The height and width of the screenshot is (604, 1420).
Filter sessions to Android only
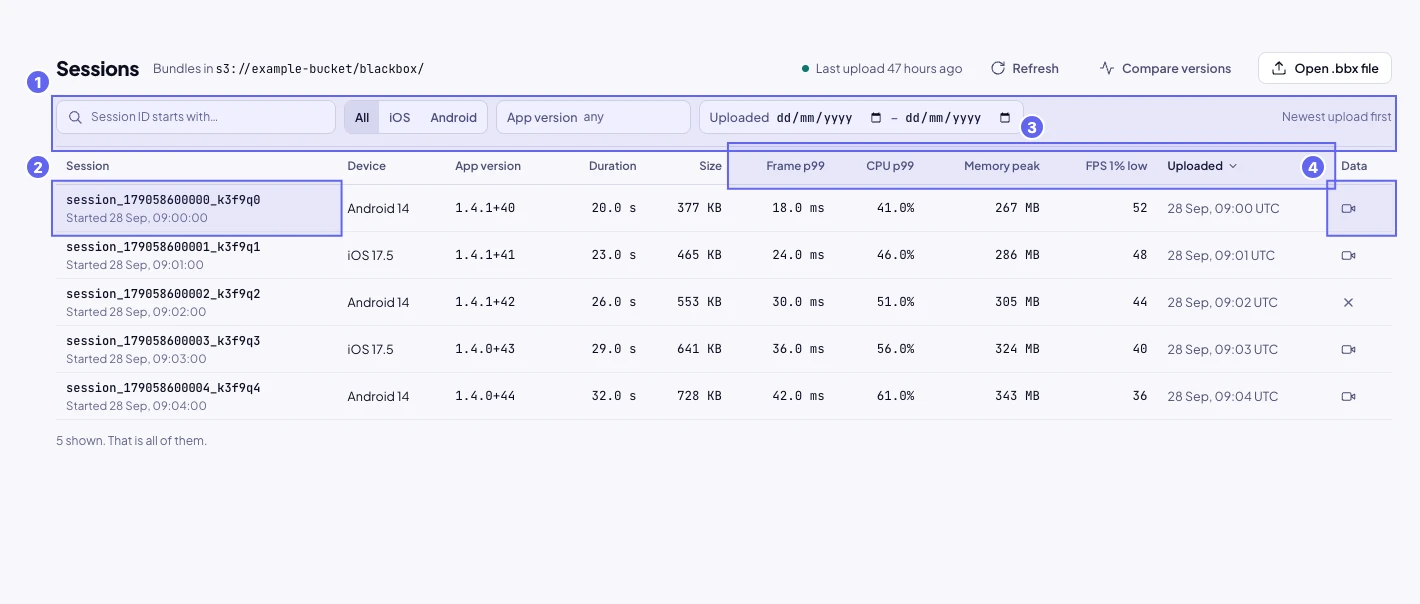tap(454, 117)
